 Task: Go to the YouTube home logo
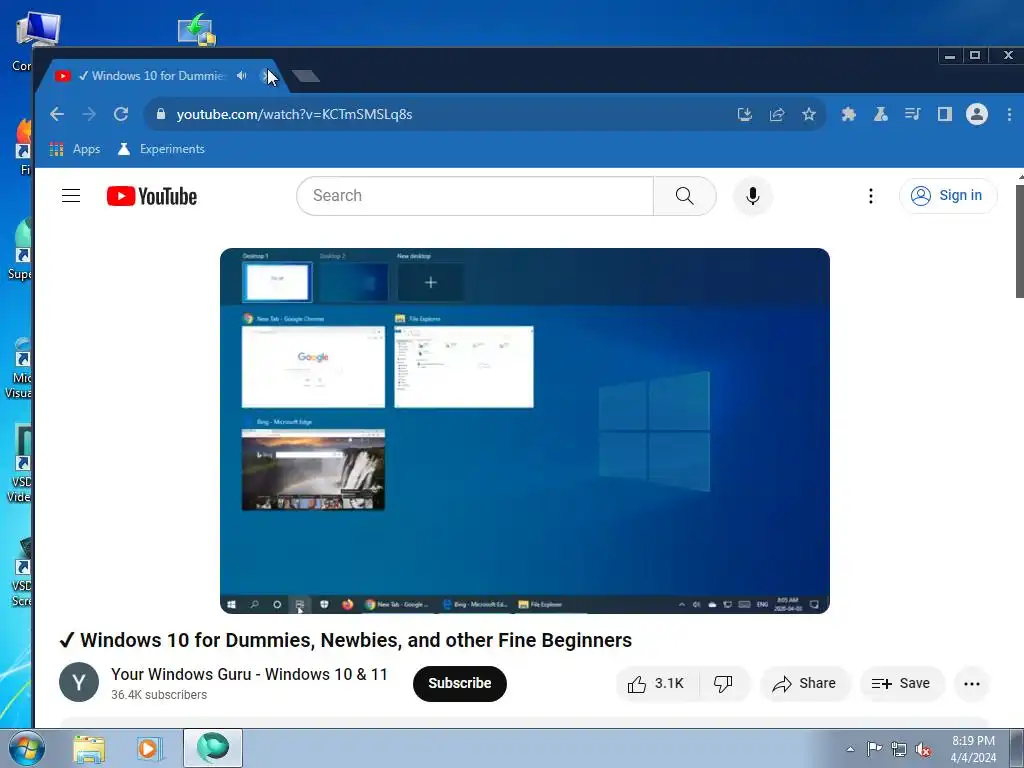[x=152, y=196]
